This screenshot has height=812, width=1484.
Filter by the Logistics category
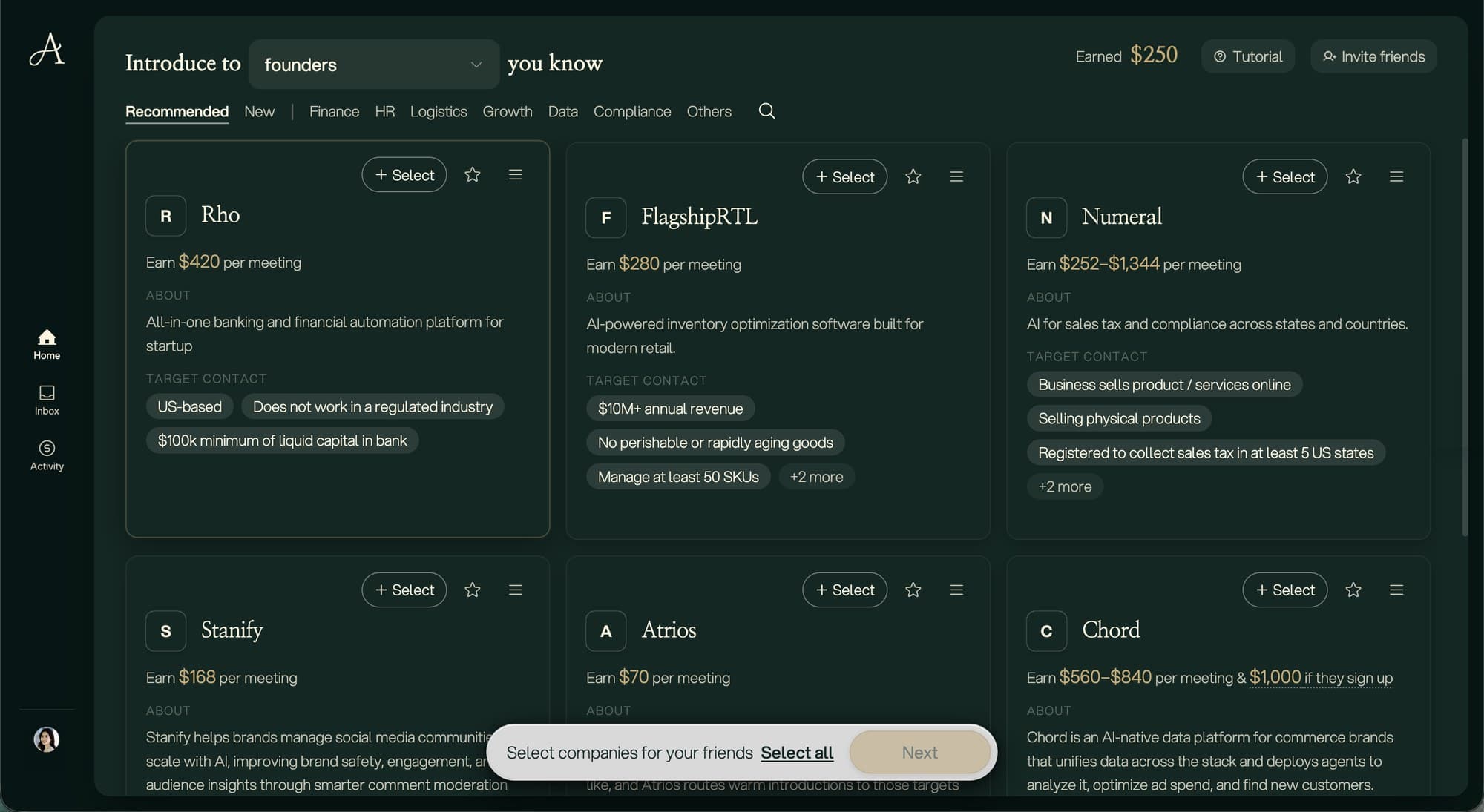(x=439, y=112)
